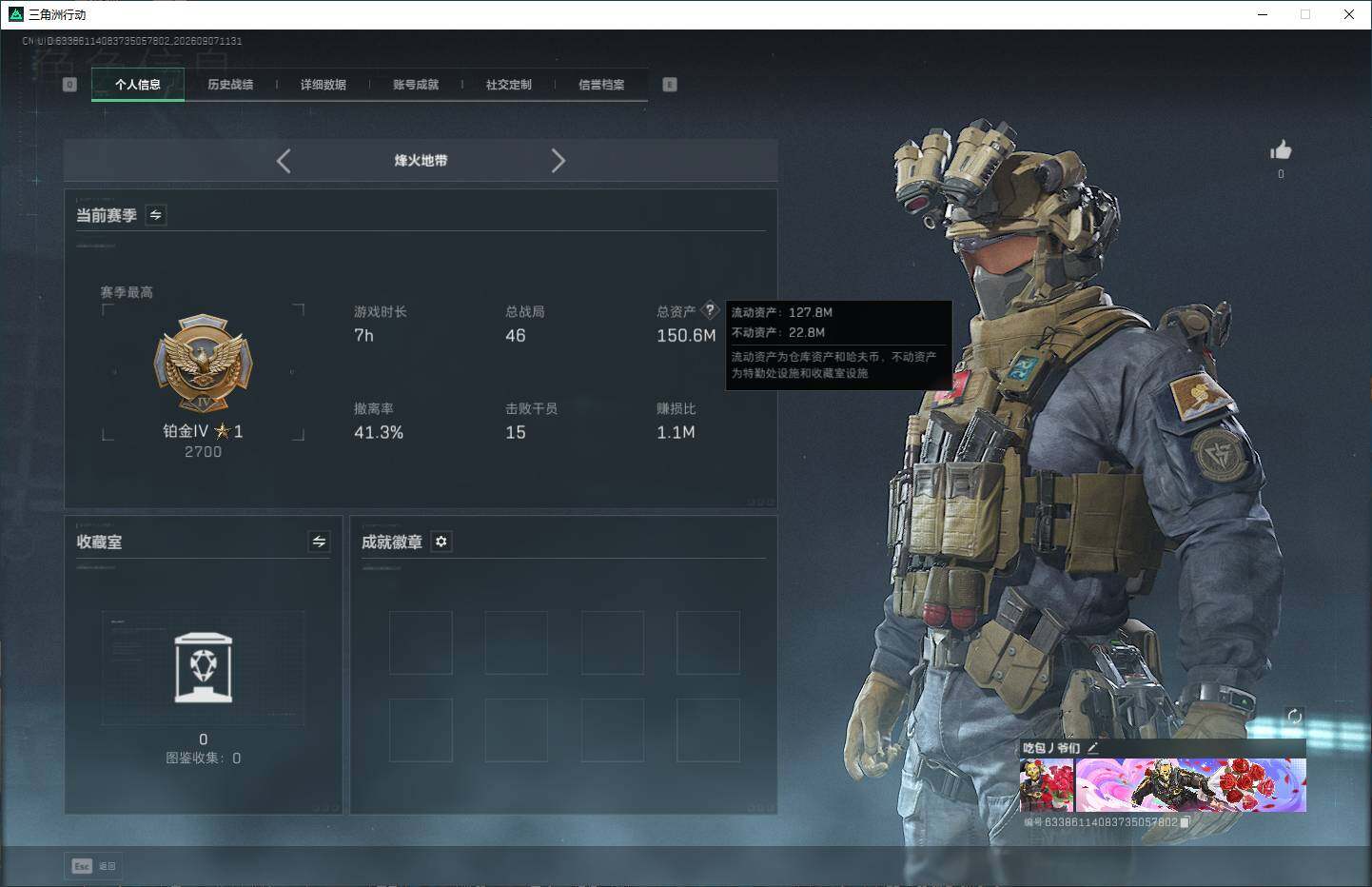Minimize the 三角洲行动 window
The width and height of the screenshot is (1372, 887).
click(x=1263, y=14)
